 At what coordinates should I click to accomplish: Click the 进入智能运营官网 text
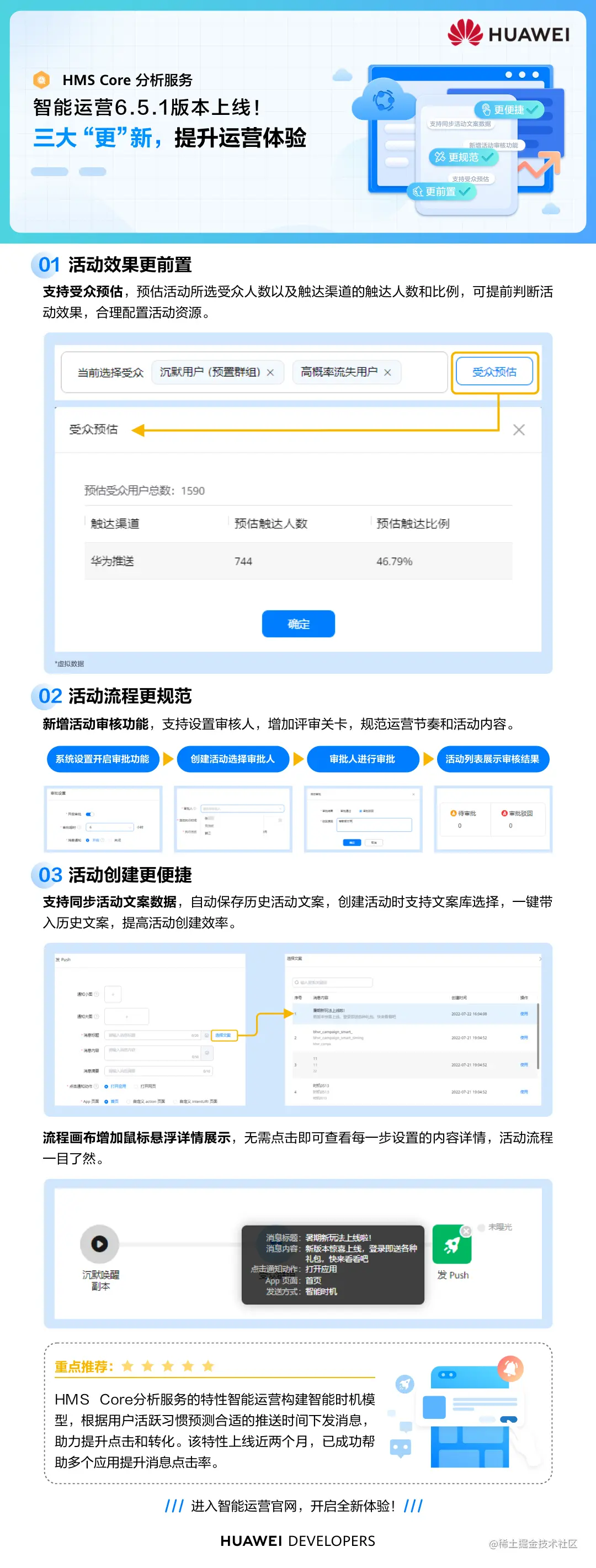pos(244,1506)
